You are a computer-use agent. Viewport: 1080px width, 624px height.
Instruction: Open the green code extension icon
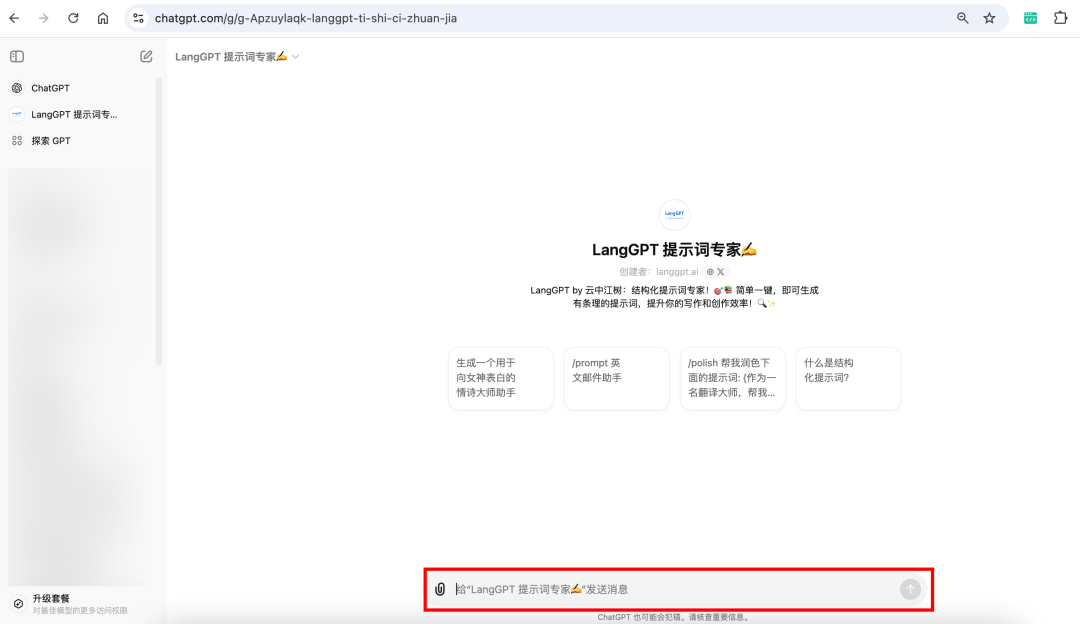[x=1030, y=19]
